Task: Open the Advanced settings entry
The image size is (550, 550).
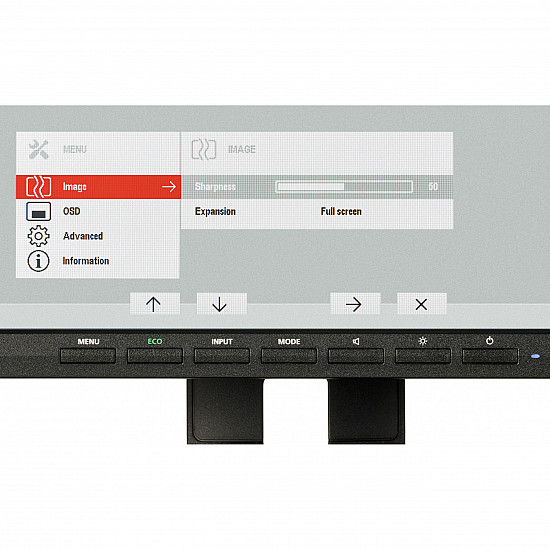Action: [x=98, y=236]
